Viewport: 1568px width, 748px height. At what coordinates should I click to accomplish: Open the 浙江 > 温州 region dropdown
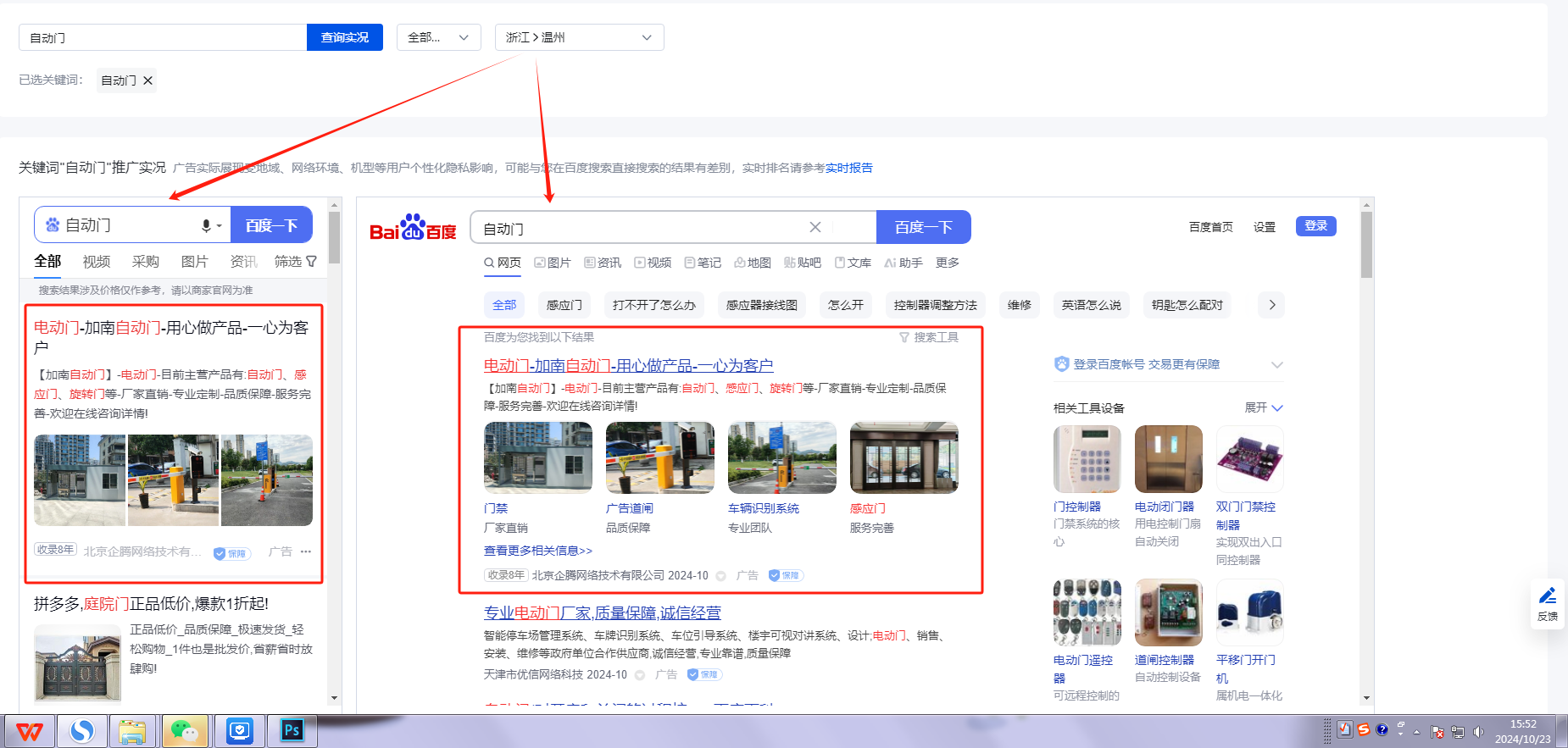click(x=579, y=37)
